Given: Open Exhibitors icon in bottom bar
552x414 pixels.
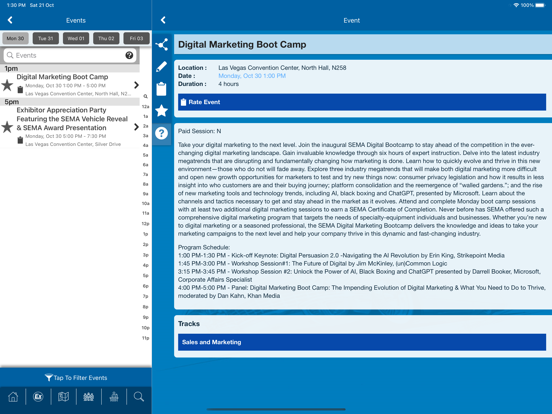Looking at the screenshot, I should tap(38, 397).
